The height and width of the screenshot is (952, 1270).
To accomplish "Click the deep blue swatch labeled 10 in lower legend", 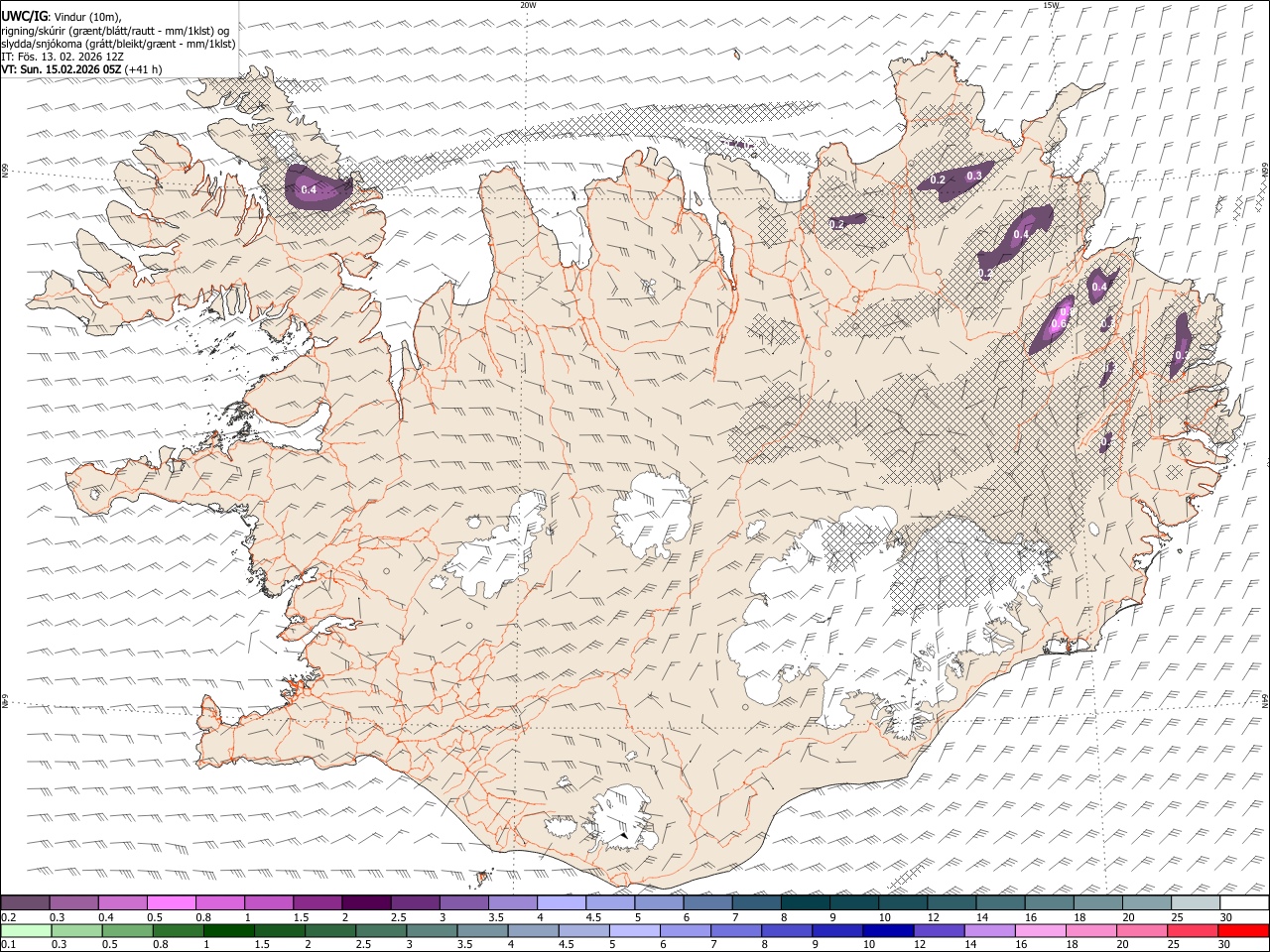I will point(887,931).
